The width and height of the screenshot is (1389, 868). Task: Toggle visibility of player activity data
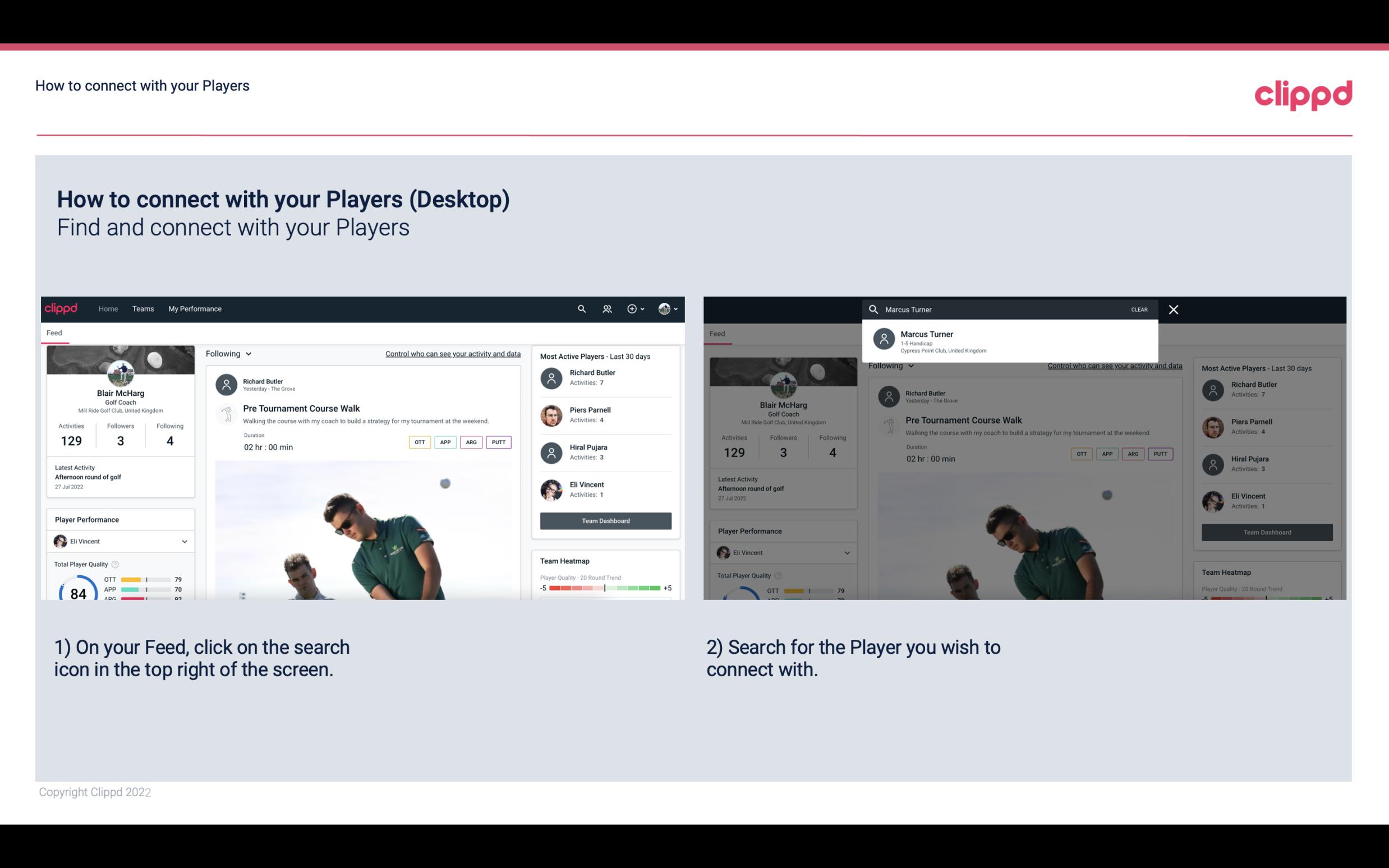coord(452,353)
